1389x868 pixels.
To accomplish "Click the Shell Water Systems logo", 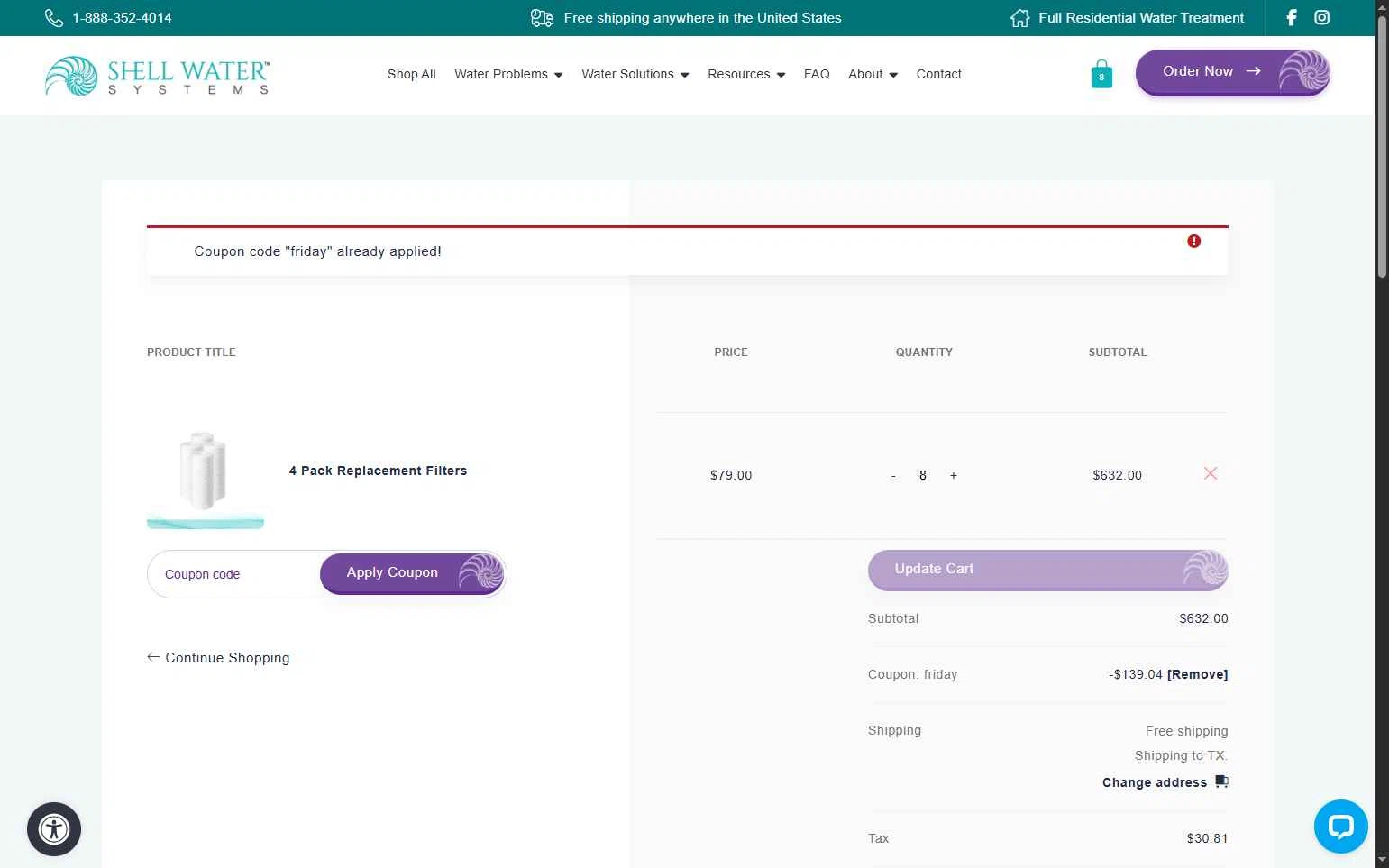I will (x=158, y=76).
